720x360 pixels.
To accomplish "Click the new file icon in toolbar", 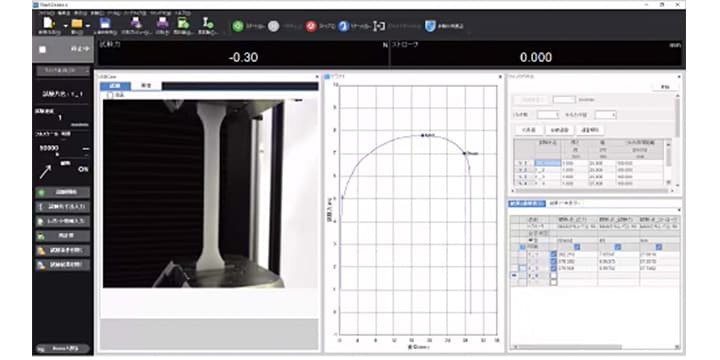I will pyautogui.click(x=48, y=23).
